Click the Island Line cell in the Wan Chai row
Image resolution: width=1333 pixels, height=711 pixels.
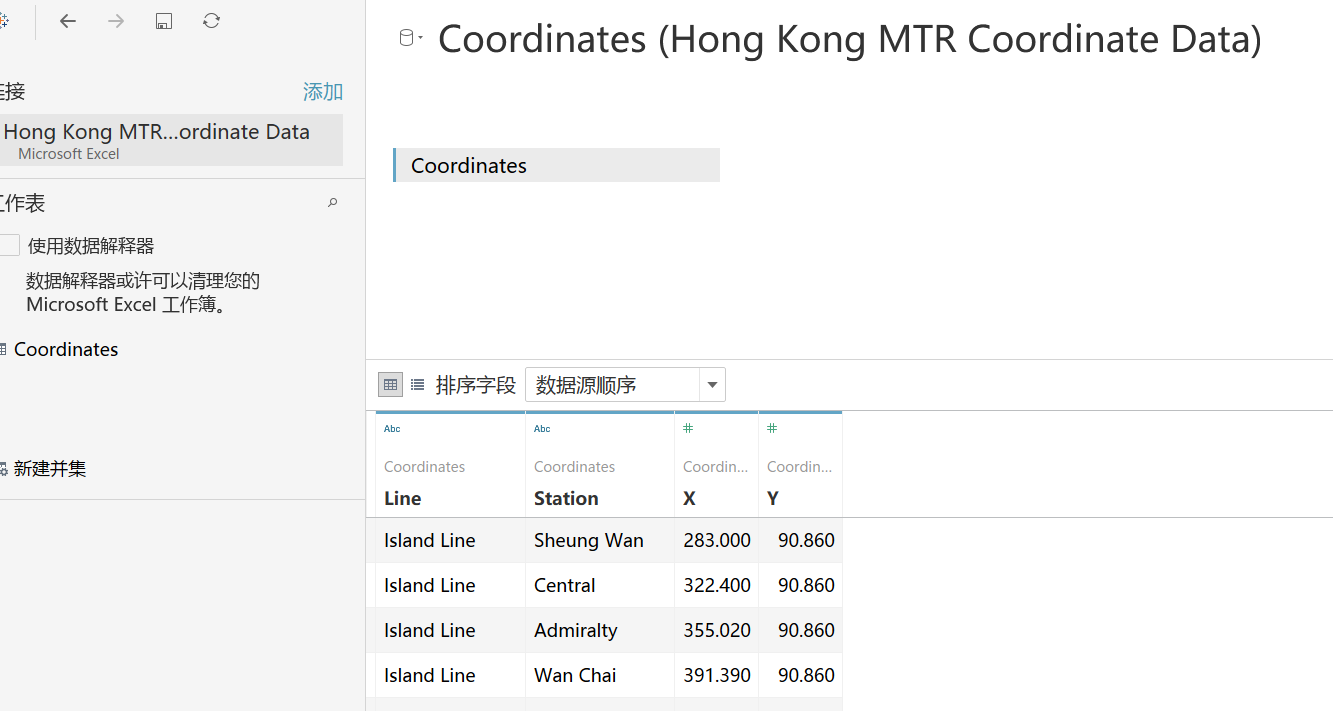451,675
